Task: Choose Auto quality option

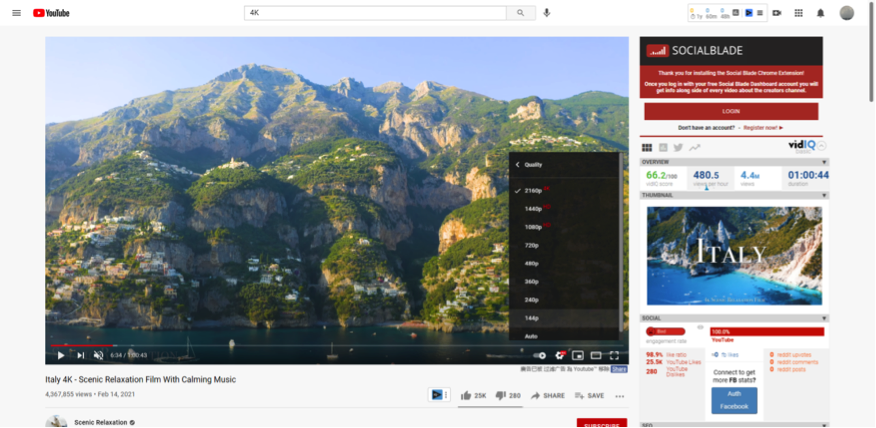Action: [x=531, y=336]
